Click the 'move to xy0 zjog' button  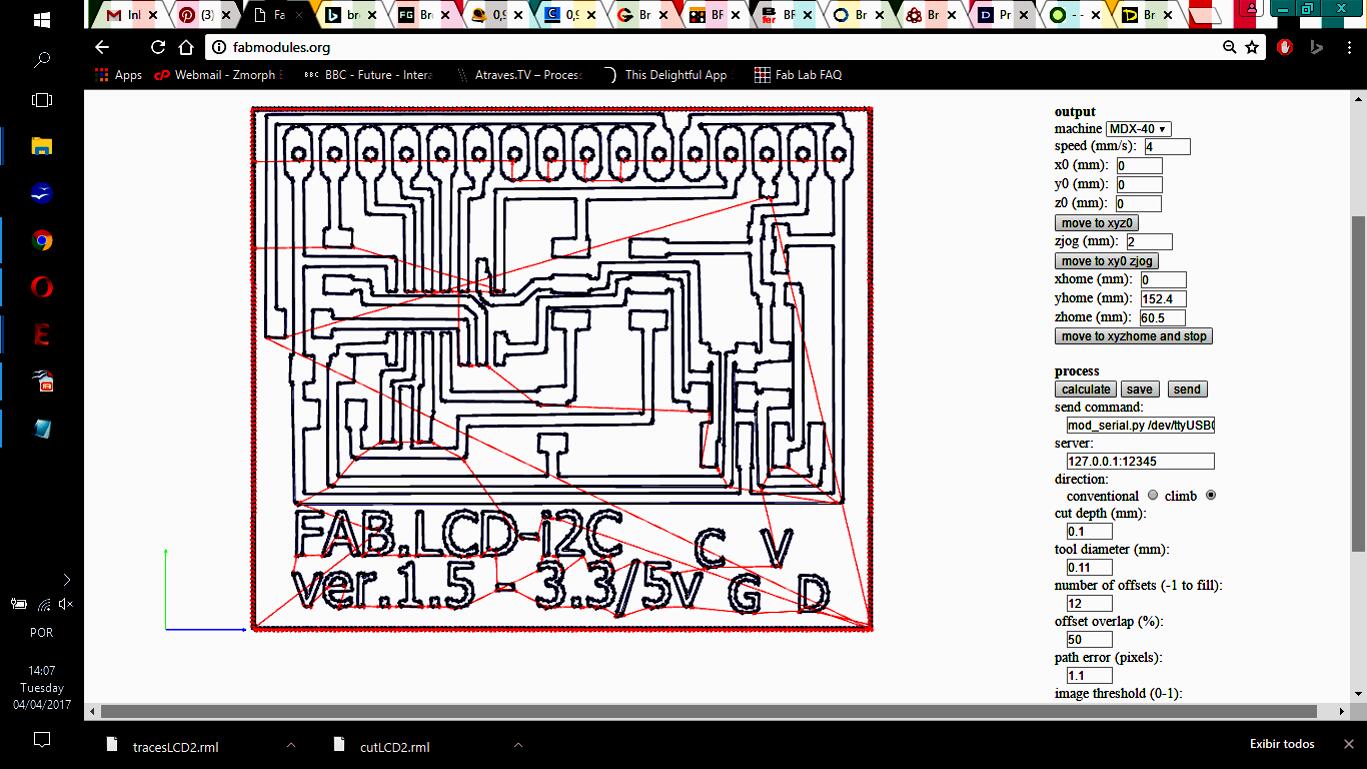click(1107, 261)
